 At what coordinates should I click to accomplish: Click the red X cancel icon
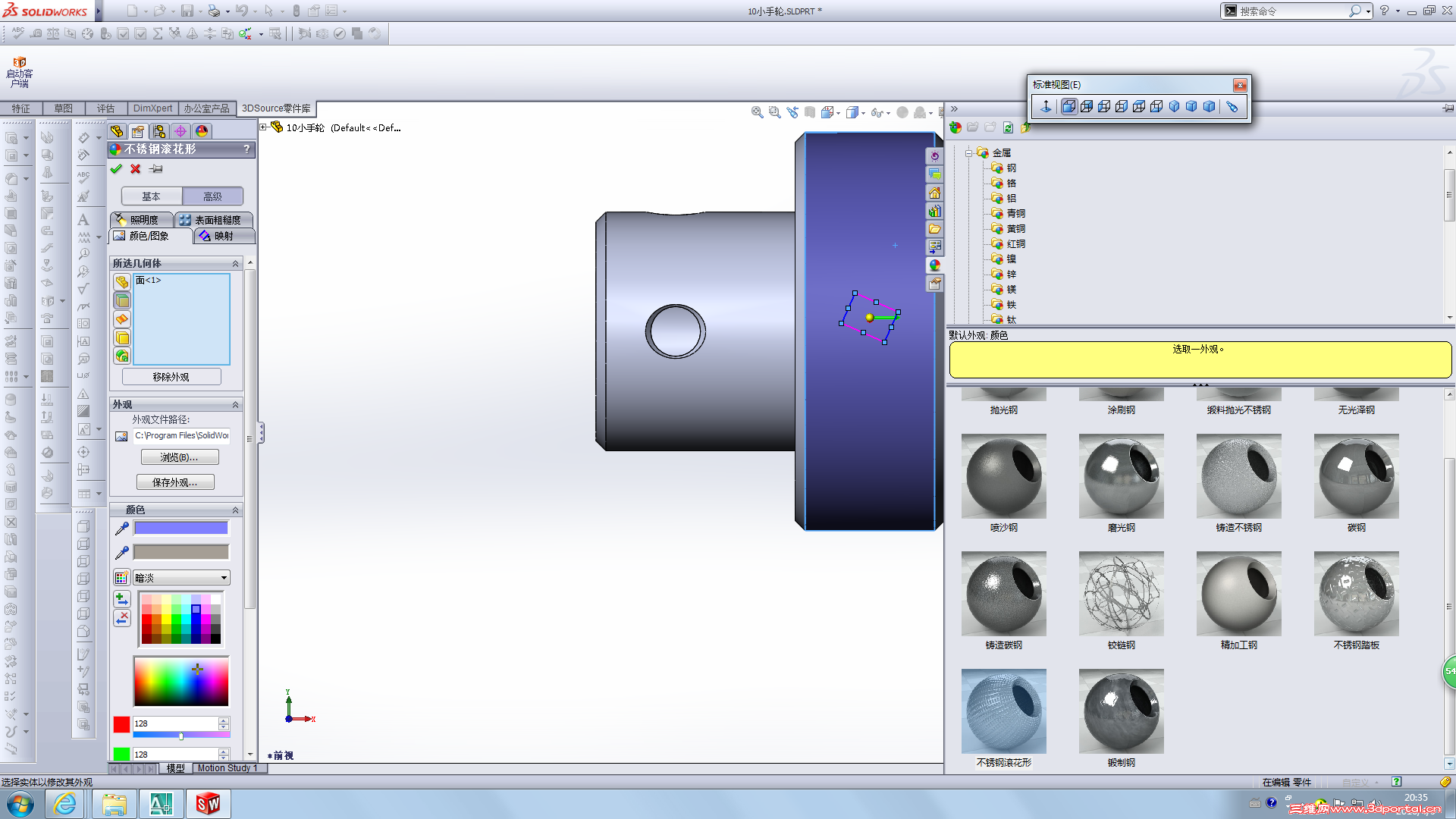pos(135,169)
